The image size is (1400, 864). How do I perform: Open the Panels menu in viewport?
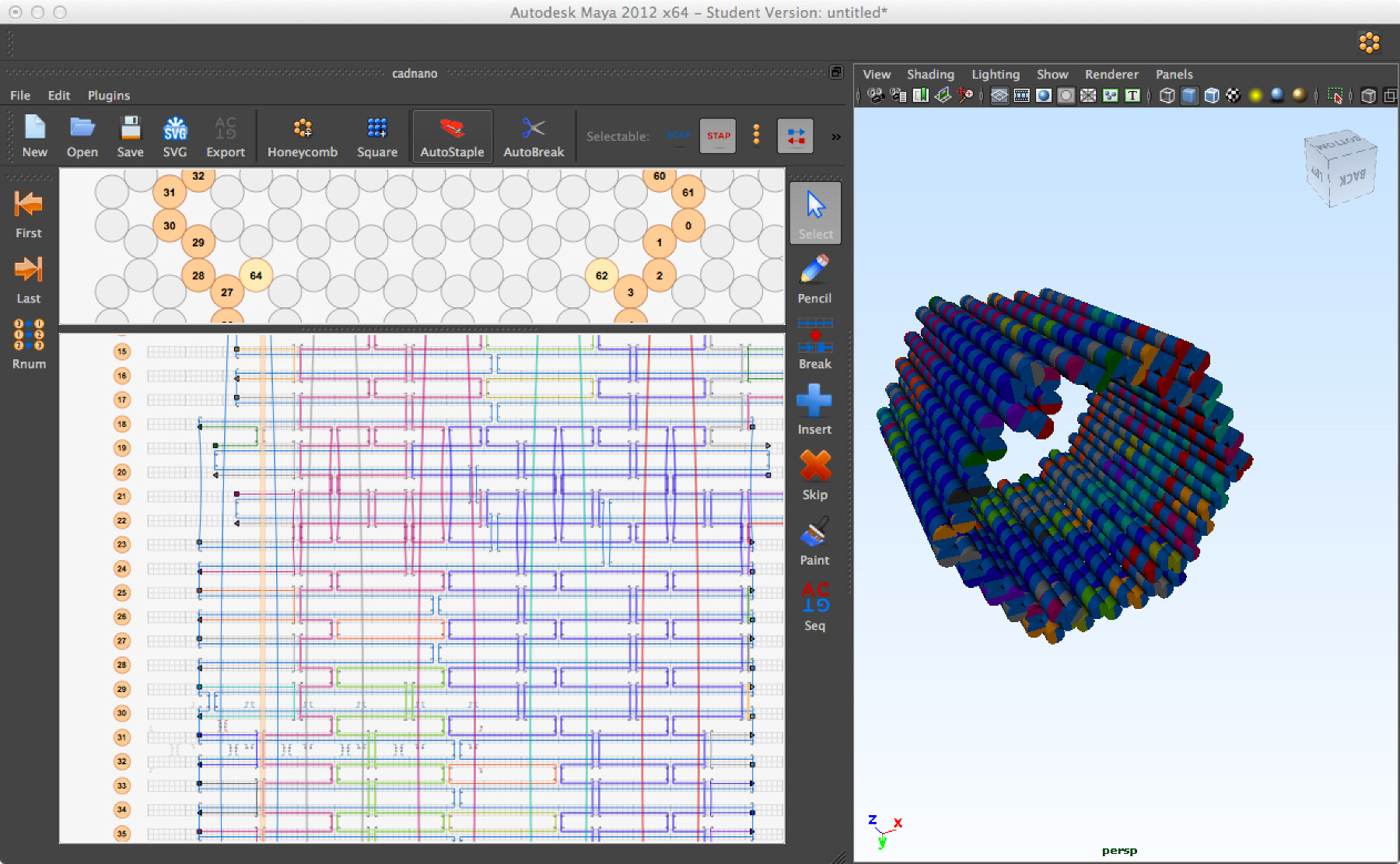(1174, 75)
